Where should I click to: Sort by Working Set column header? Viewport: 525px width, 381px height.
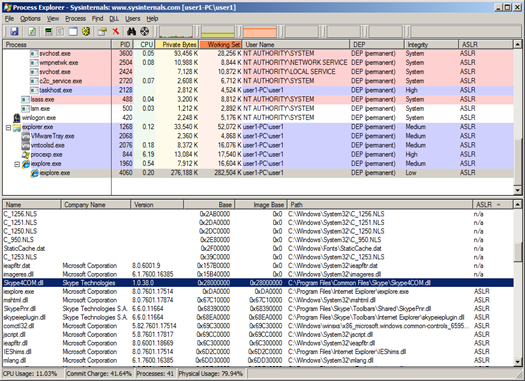pyautogui.click(x=221, y=45)
